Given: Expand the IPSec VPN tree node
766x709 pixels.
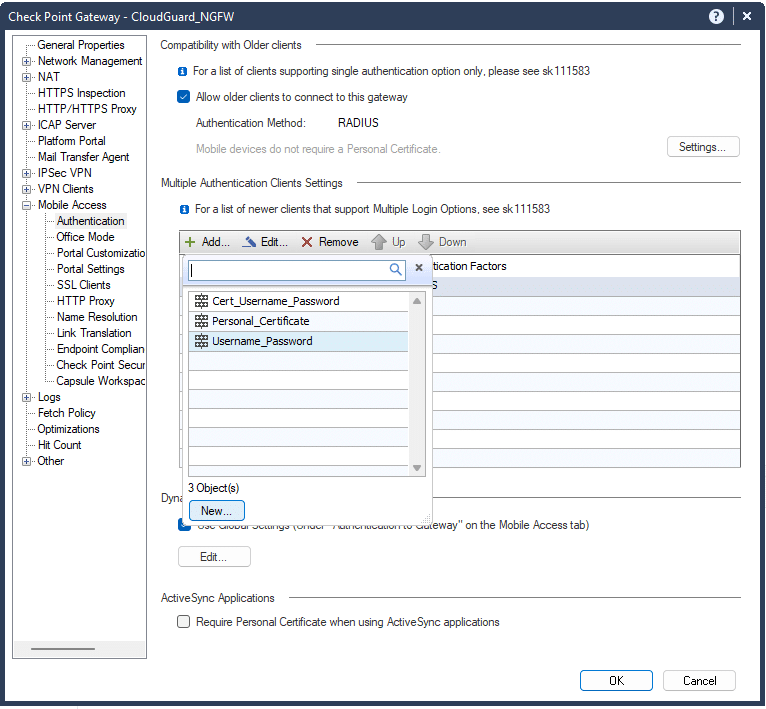Looking at the screenshot, I should [x=27, y=173].
